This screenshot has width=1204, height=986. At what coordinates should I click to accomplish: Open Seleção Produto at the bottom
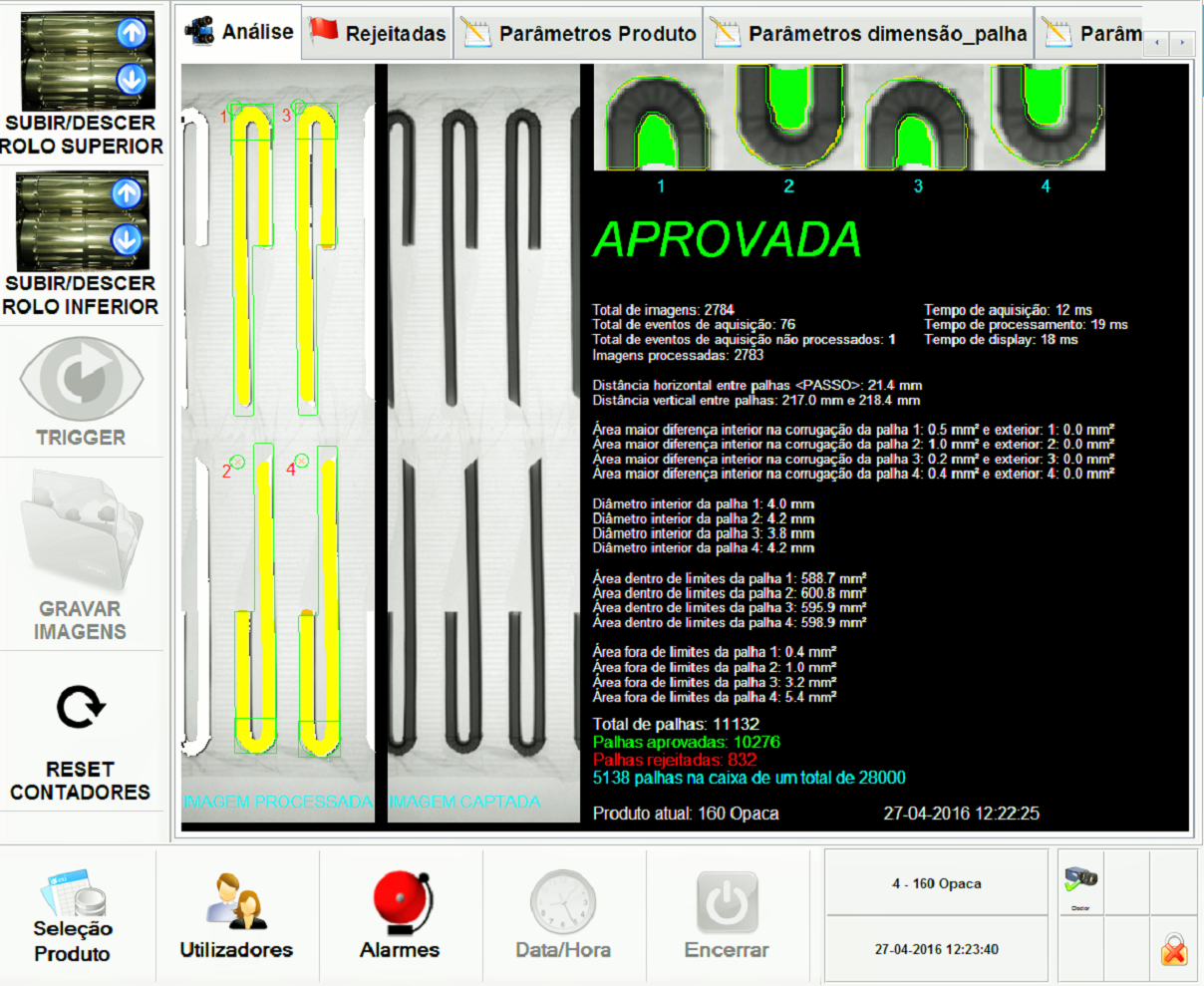pos(74,913)
